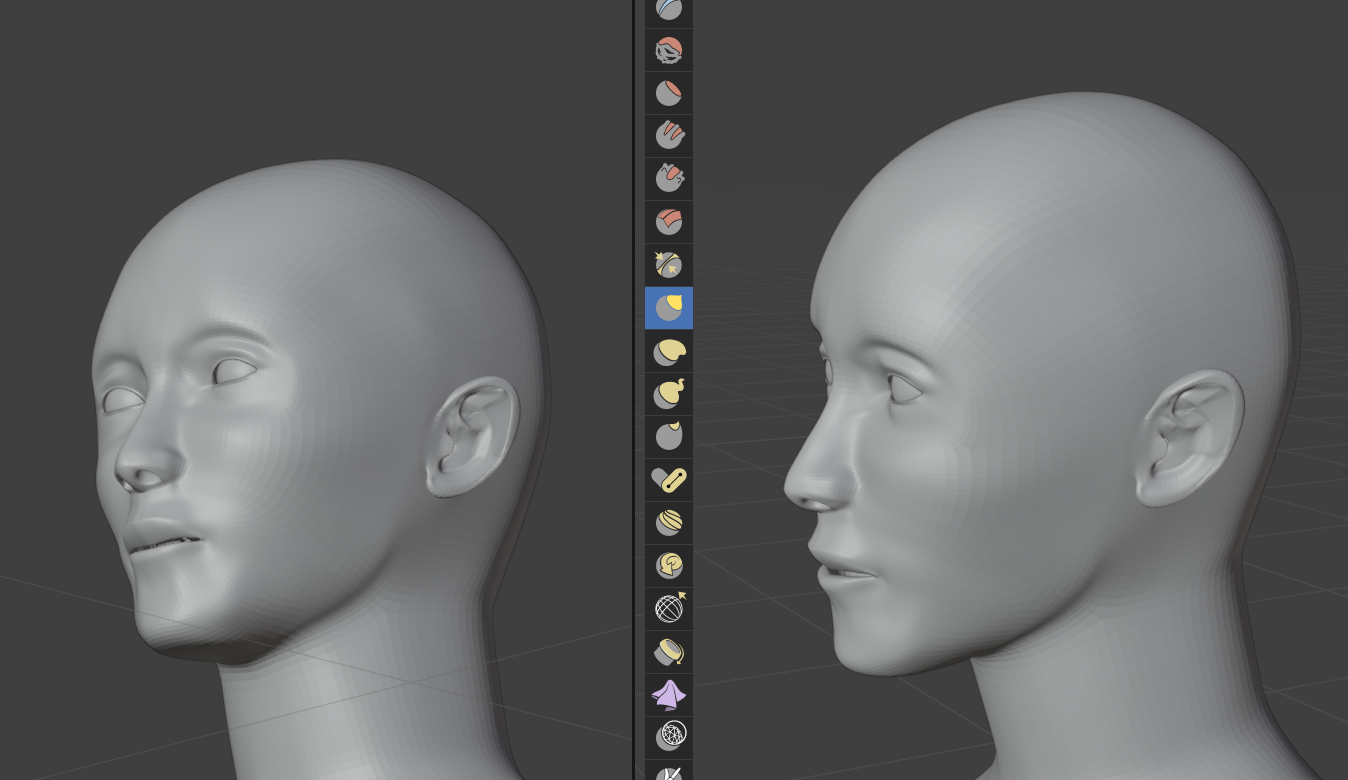Select the Simplify sculpt brush
The image size is (1348, 780).
[669, 737]
